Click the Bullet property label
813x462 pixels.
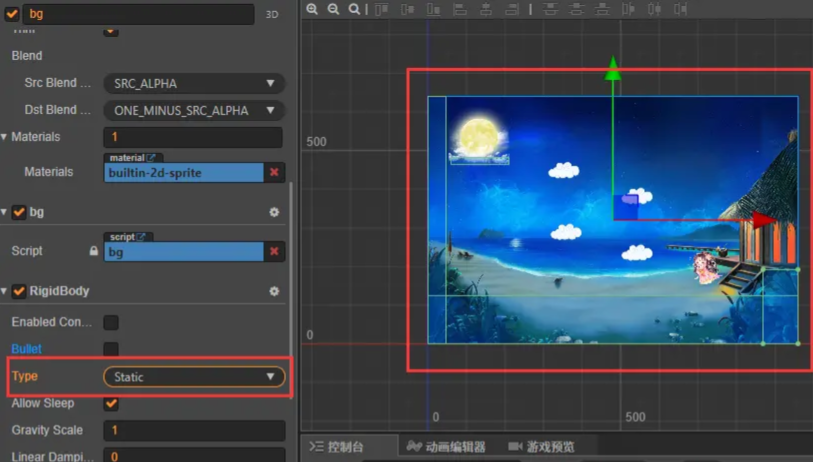coord(26,349)
